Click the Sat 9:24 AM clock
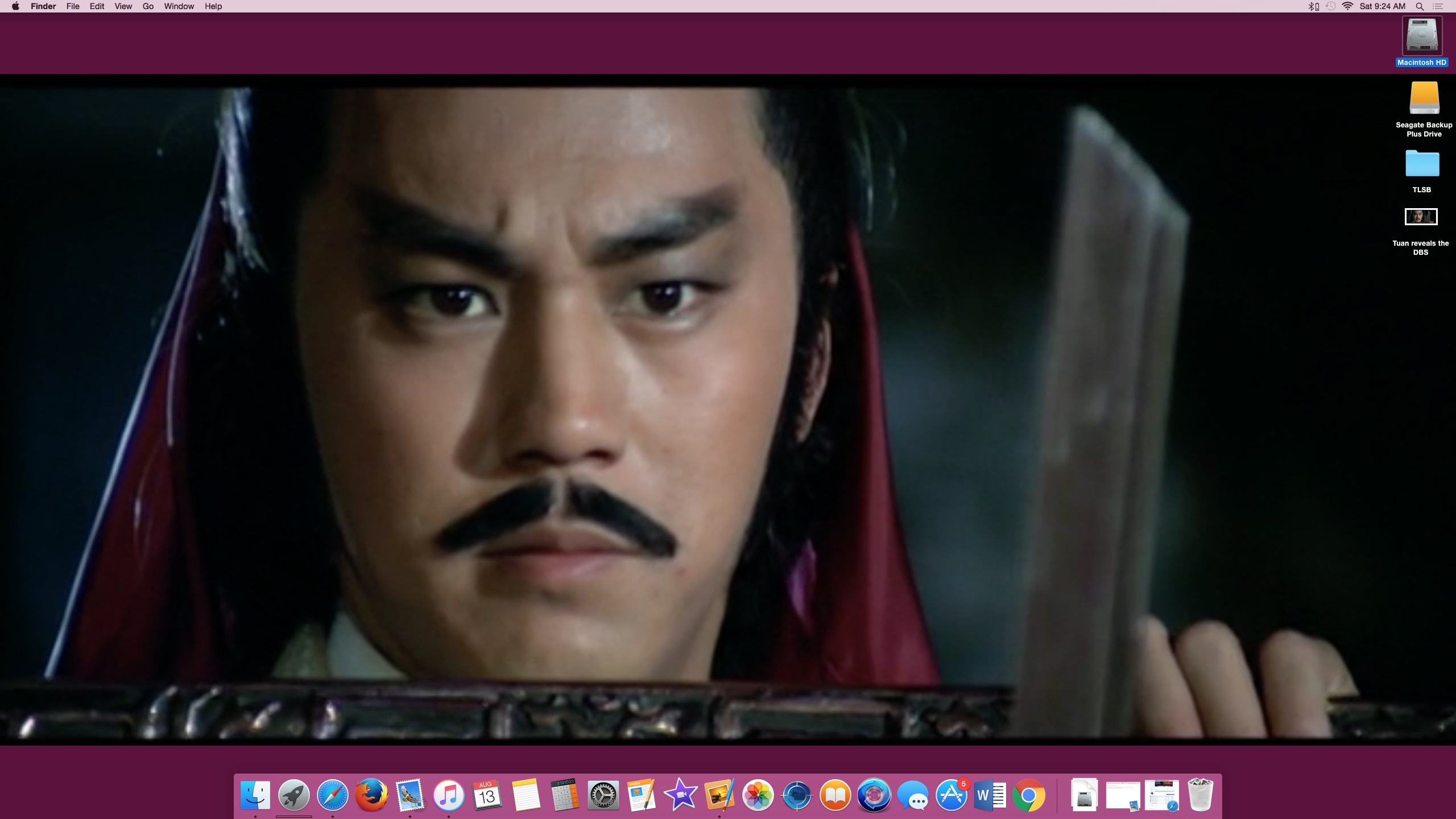The height and width of the screenshot is (819, 1456). click(x=1382, y=6)
